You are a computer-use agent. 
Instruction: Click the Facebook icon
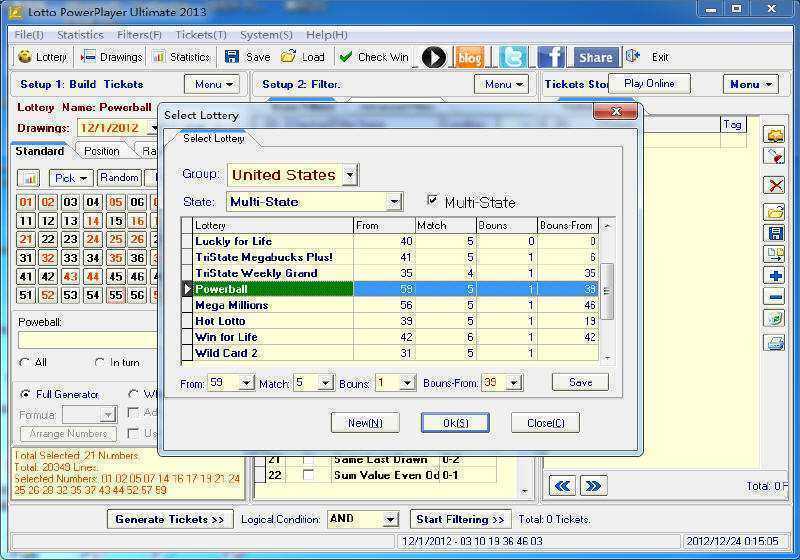pos(551,57)
